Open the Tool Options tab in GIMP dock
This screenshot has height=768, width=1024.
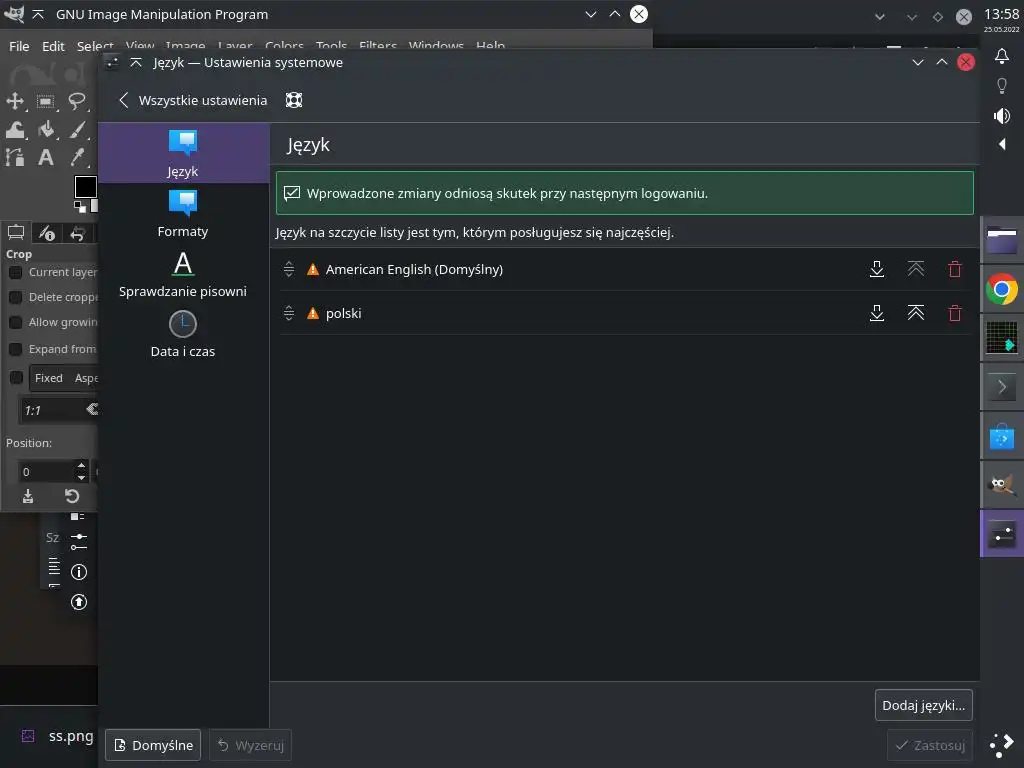(x=16, y=232)
